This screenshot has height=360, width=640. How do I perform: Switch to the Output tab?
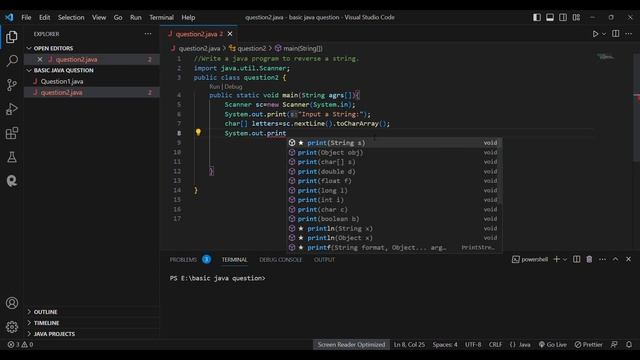point(324,260)
